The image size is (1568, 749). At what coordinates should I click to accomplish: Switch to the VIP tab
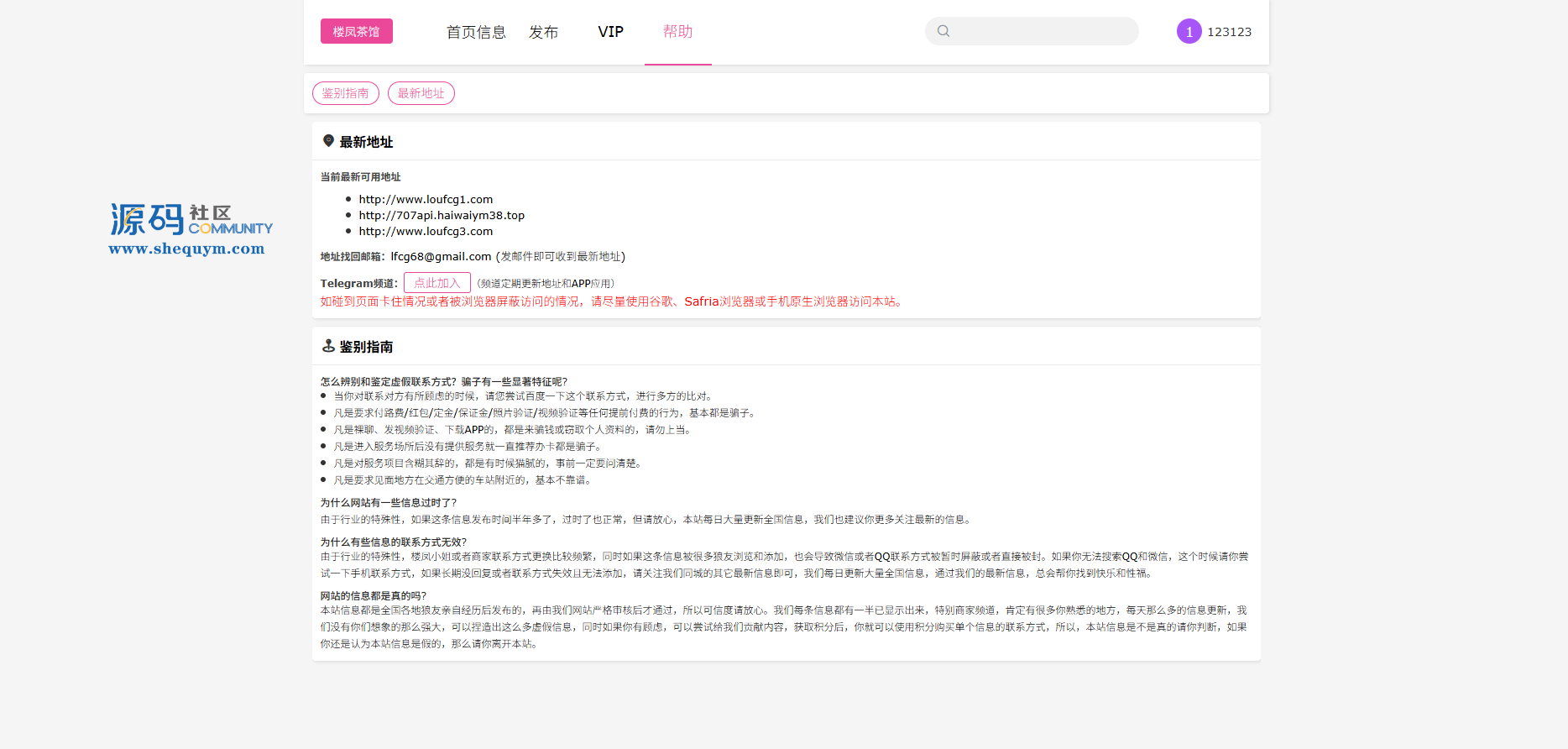610,32
